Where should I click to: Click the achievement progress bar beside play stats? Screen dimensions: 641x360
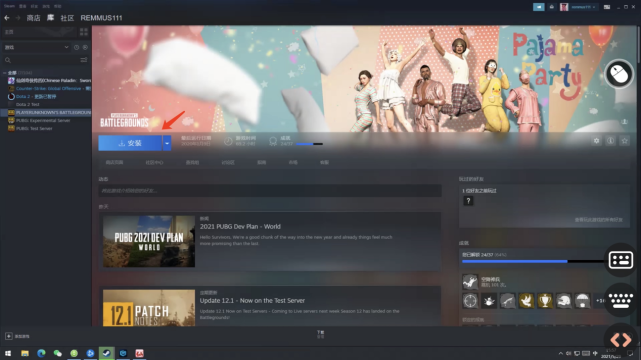(309, 144)
